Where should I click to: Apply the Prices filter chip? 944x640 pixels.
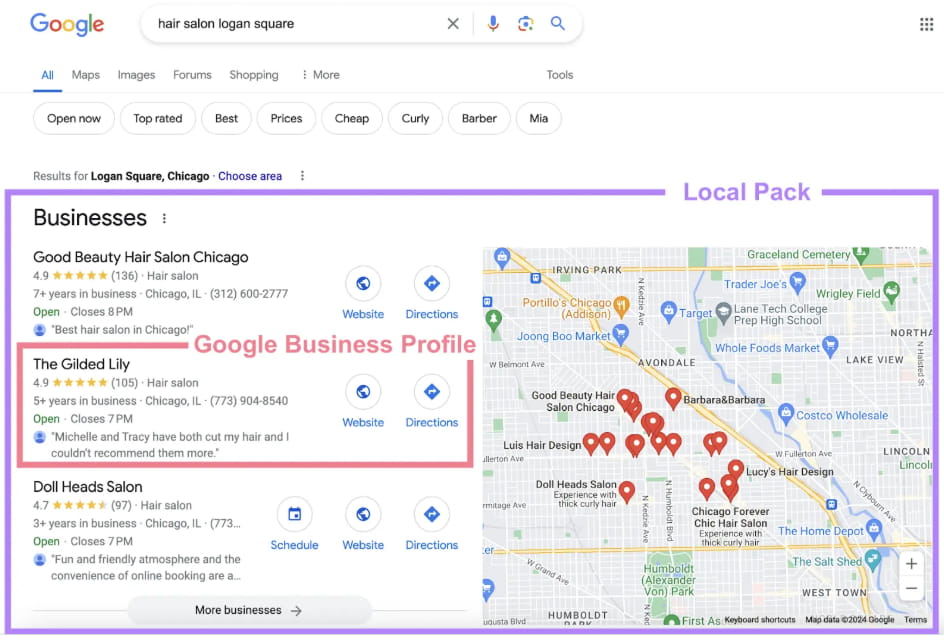coord(286,119)
